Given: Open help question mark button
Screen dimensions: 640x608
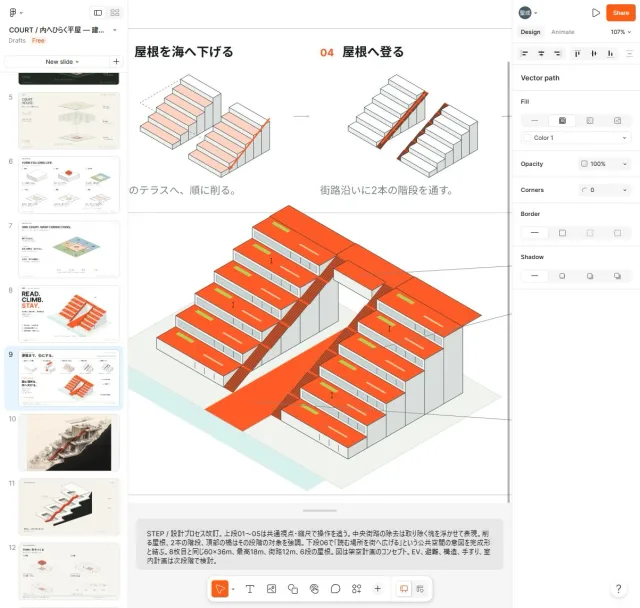Looking at the screenshot, I should pyautogui.click(x=618, y=589).
